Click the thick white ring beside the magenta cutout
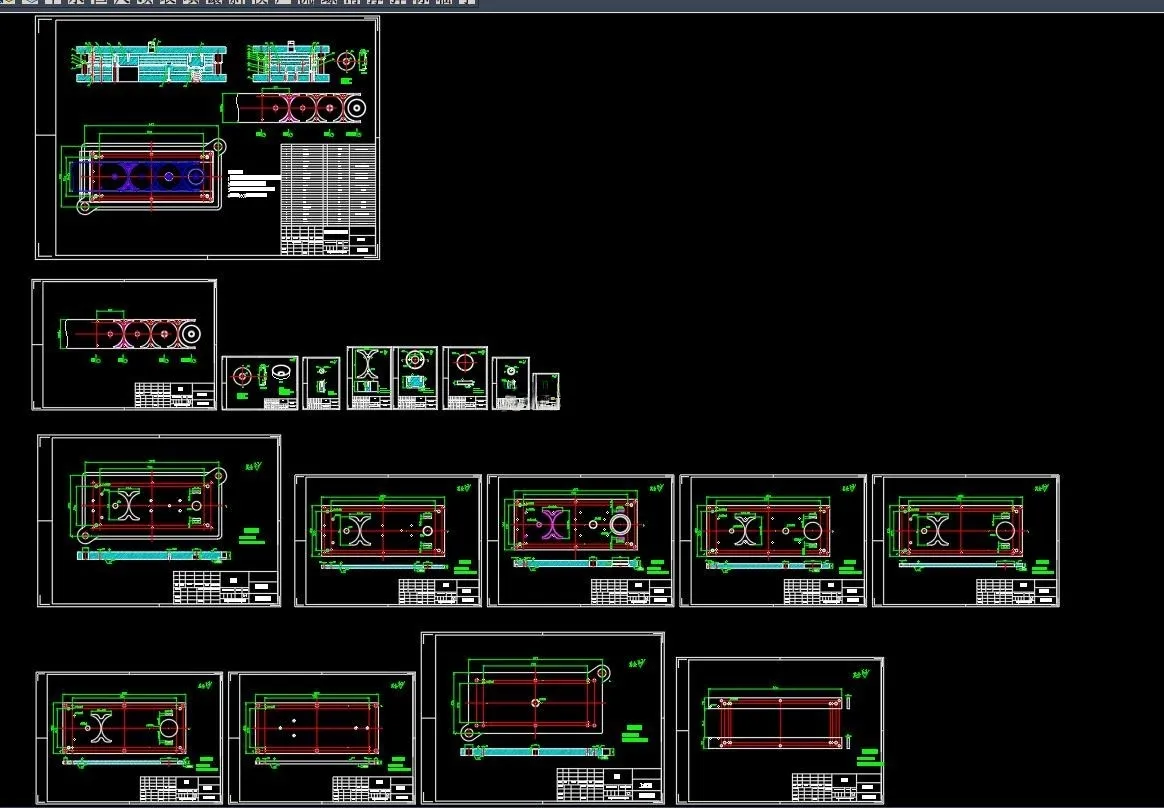Image resolution: width=1164 pixels, height=808 pixels. pyautogui.click(x=621, y=524)
